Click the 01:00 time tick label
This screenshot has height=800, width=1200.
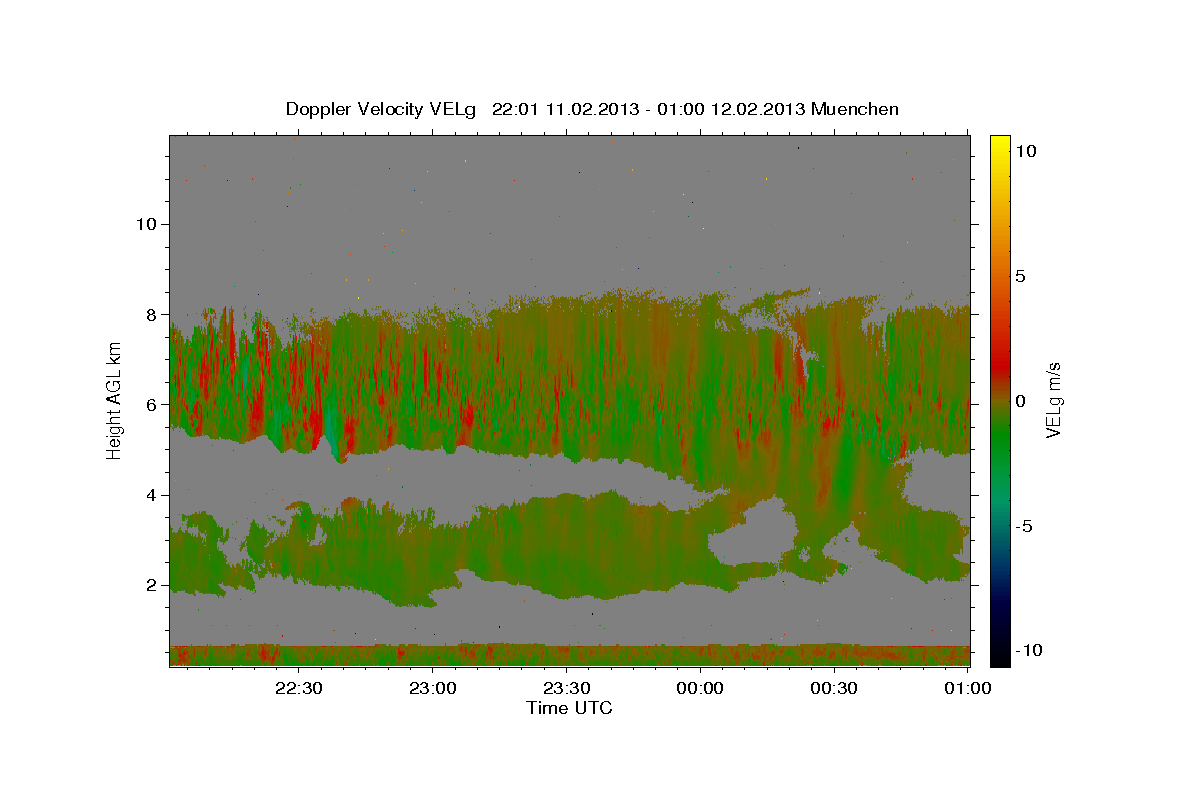967,689
